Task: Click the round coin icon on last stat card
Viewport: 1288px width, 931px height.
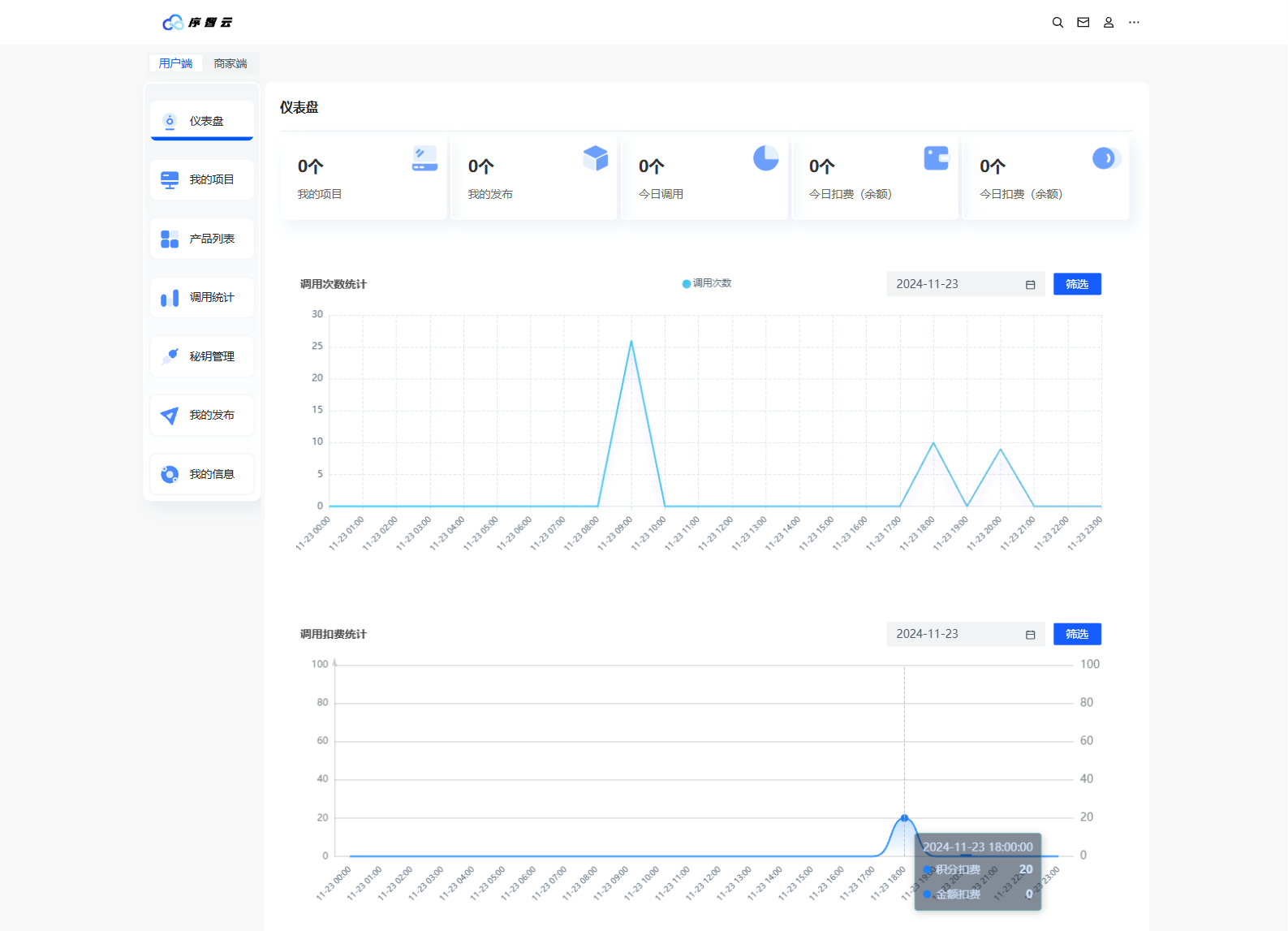Action: 1107,158
